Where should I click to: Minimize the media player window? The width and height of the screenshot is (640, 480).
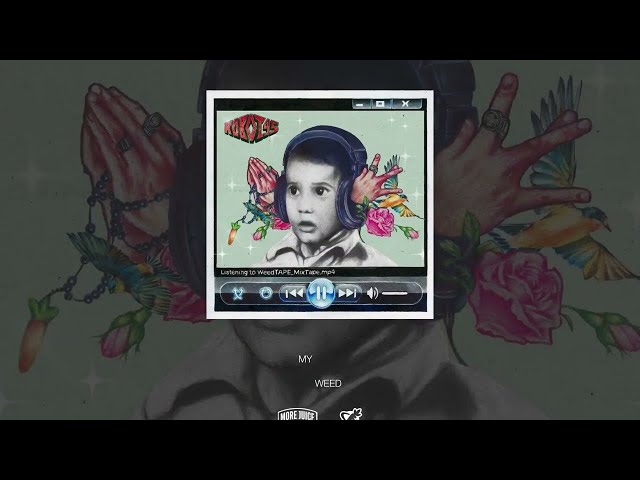[361, 104]
